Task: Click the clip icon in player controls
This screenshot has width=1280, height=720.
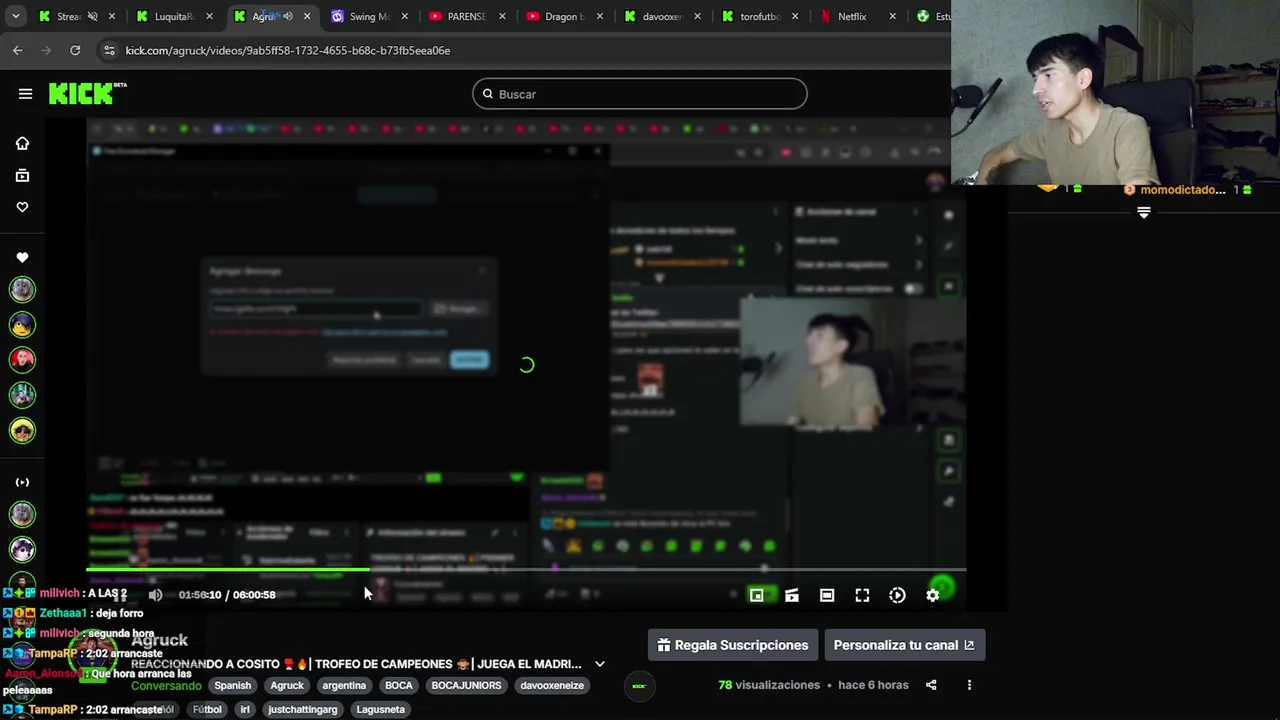Action: 792,595
